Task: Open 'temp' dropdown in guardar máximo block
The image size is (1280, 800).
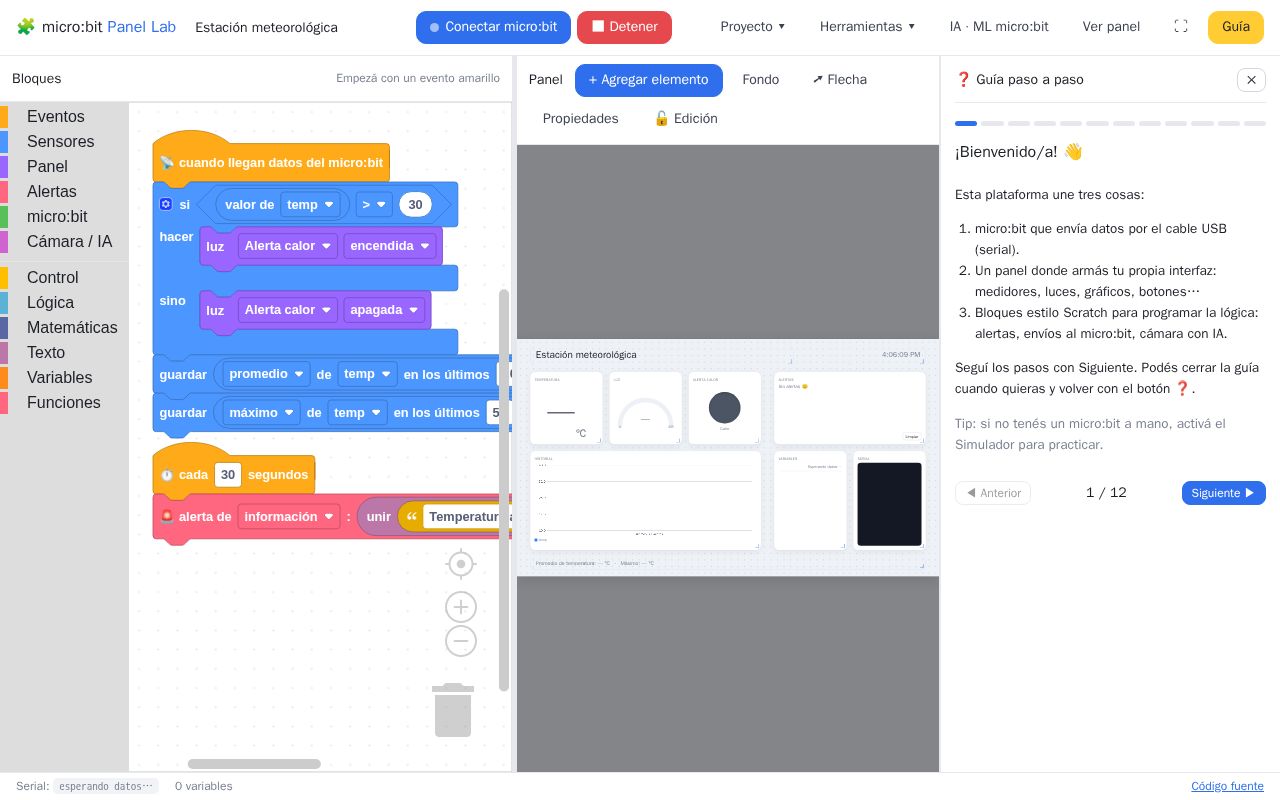Action: (x=357, y=412)
